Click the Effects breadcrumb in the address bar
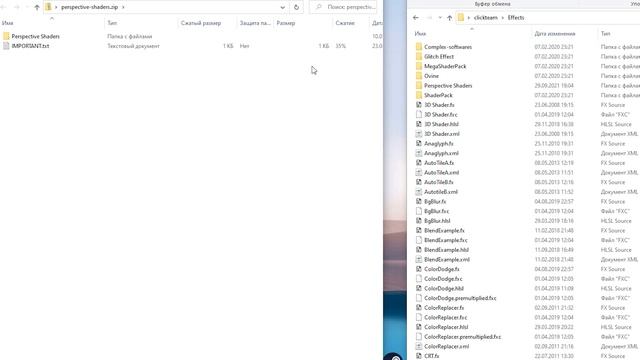The width and height of the screenshot is (640, 360). point(516,18)
